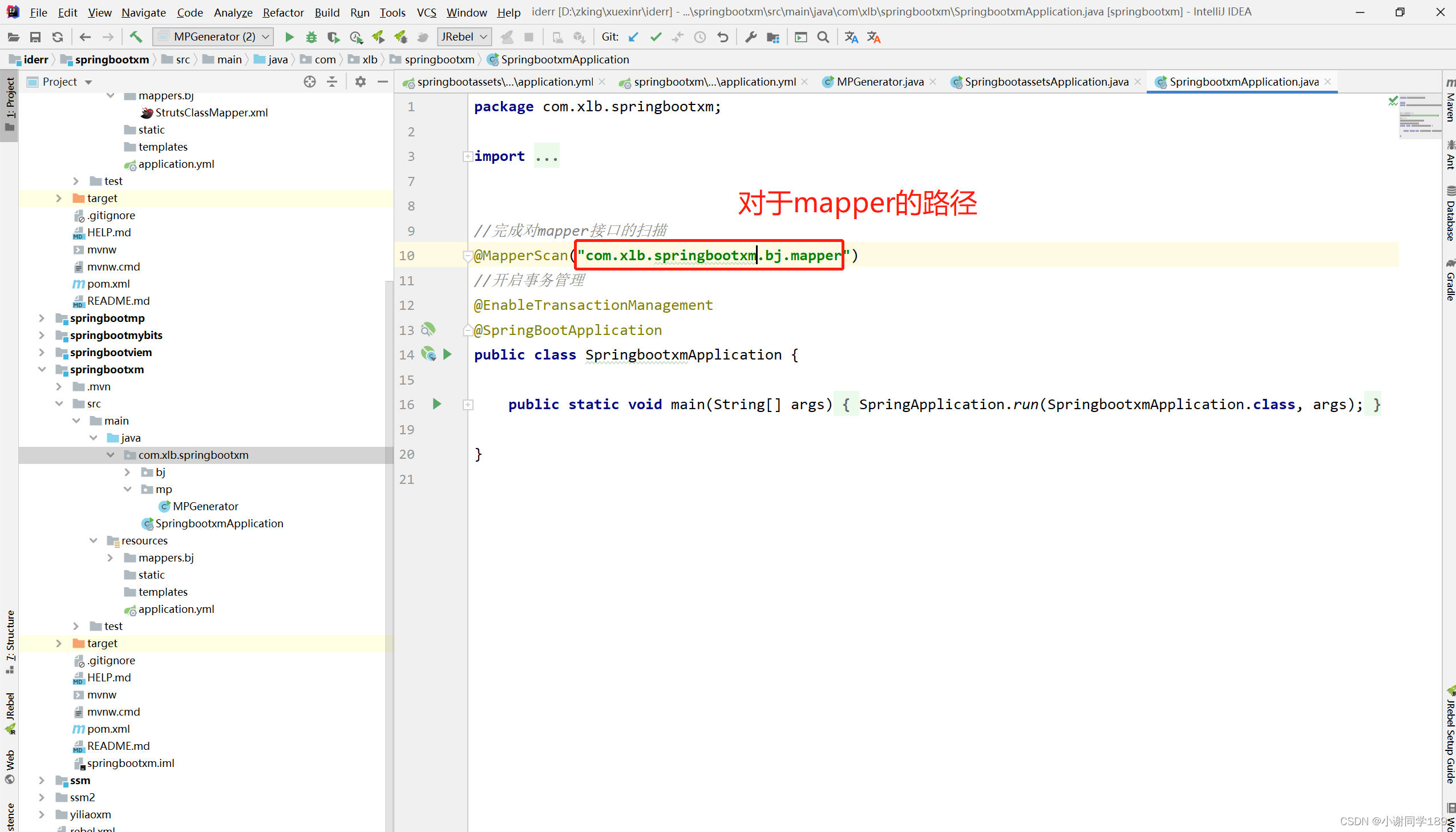The image size is (1456, 832).
Task: Click the Save All disk icon
Action: point(35,37)
